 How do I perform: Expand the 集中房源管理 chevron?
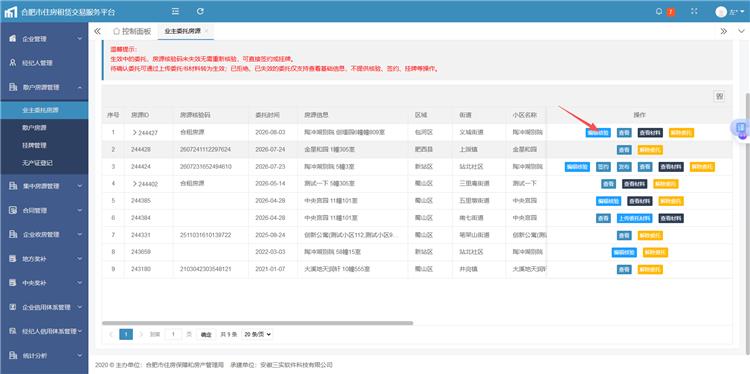coord(79,186)
